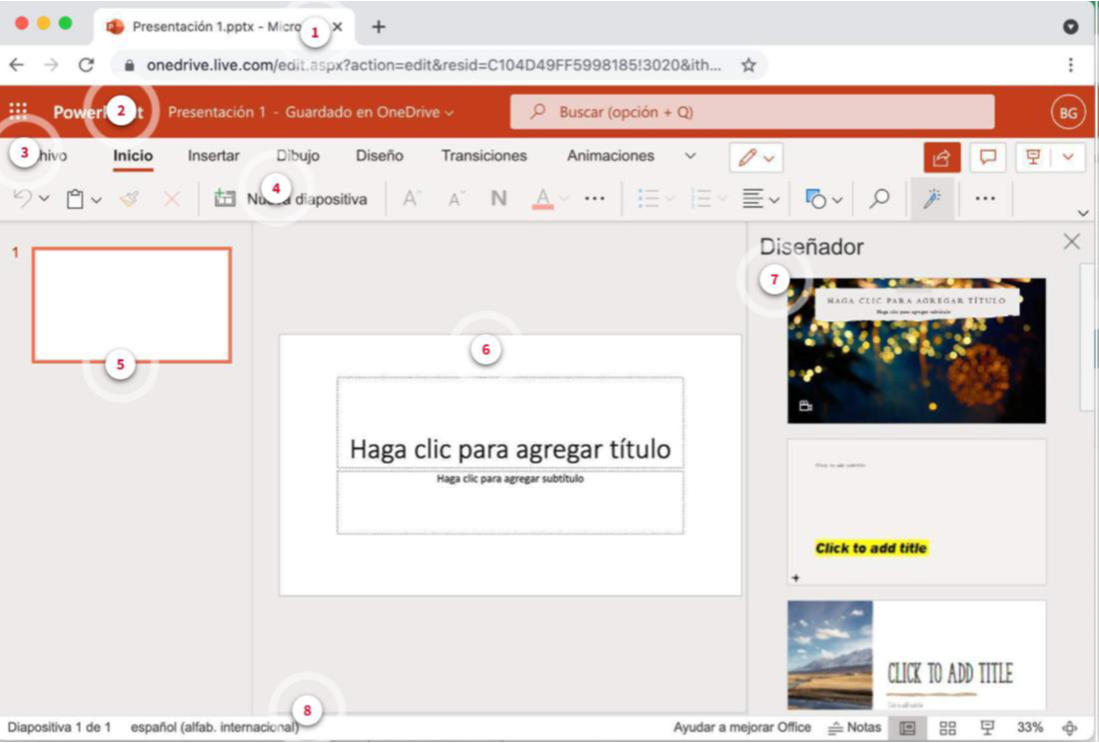This screenshot has width=1099, height=743.
Task: Click the share button in the ribbon
Action: point(942,157)
